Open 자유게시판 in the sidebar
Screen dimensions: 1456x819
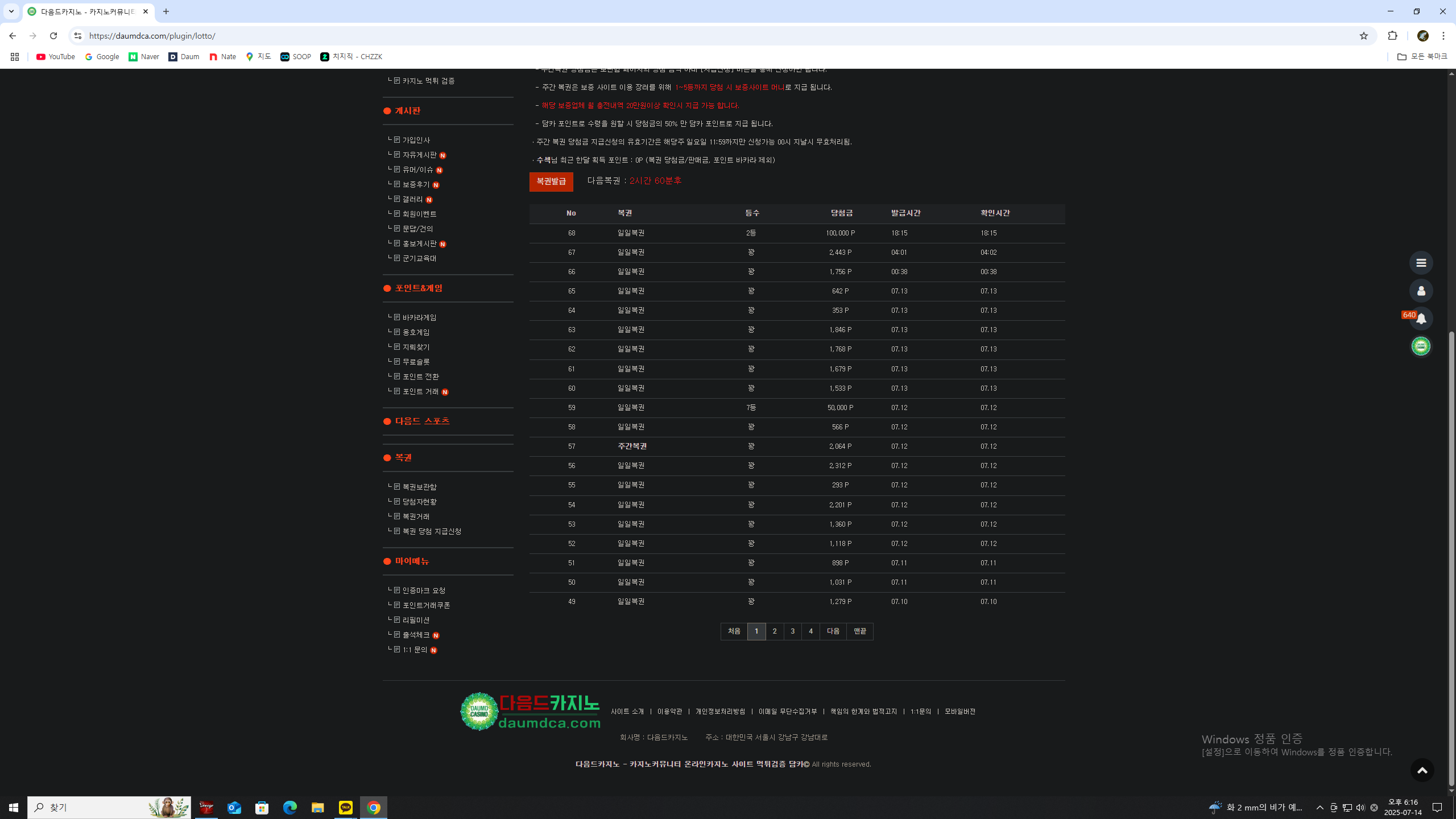pos(420,155)
